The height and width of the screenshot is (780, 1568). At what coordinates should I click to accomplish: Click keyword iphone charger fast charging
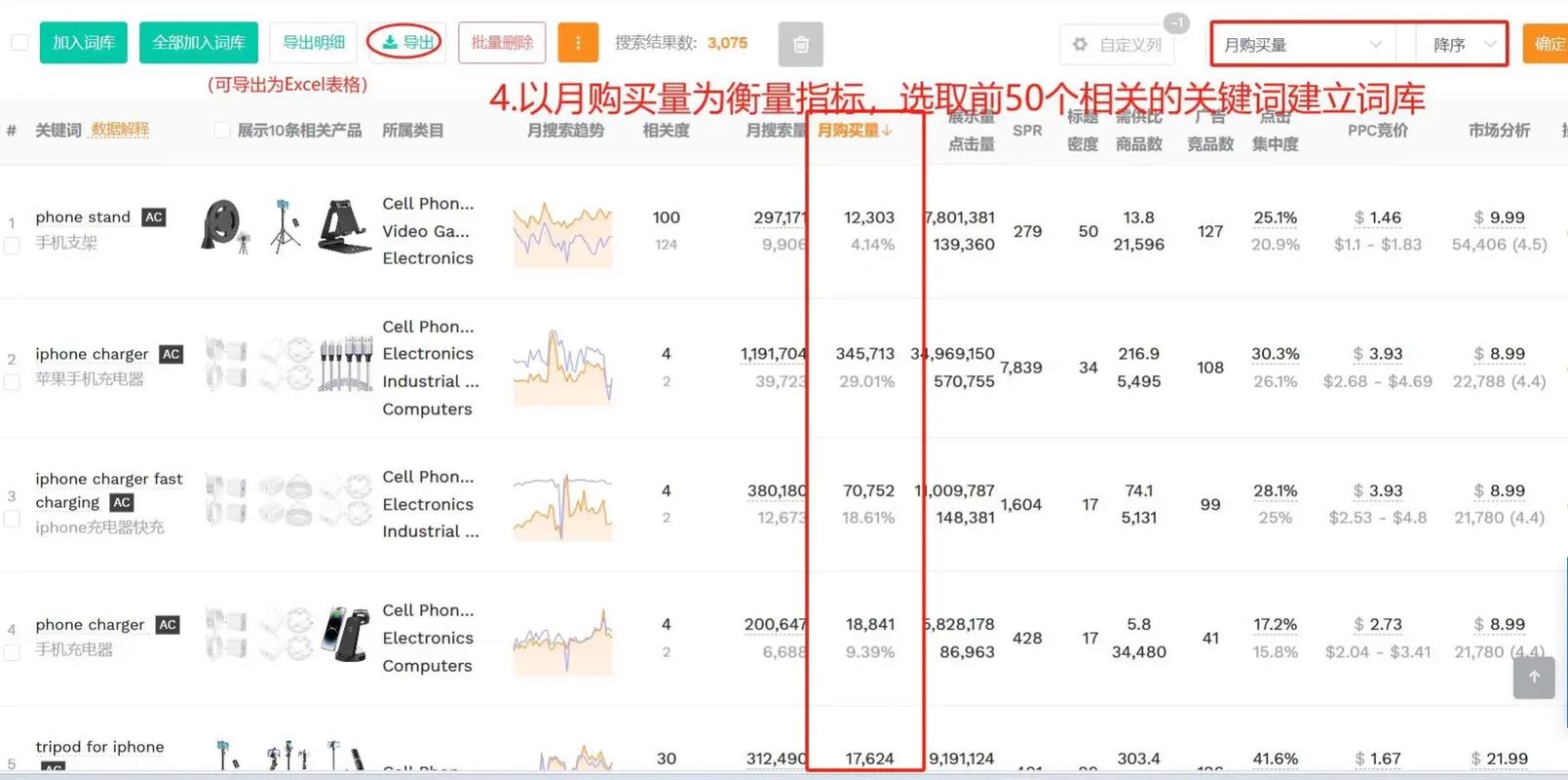(x=108, y=490)
